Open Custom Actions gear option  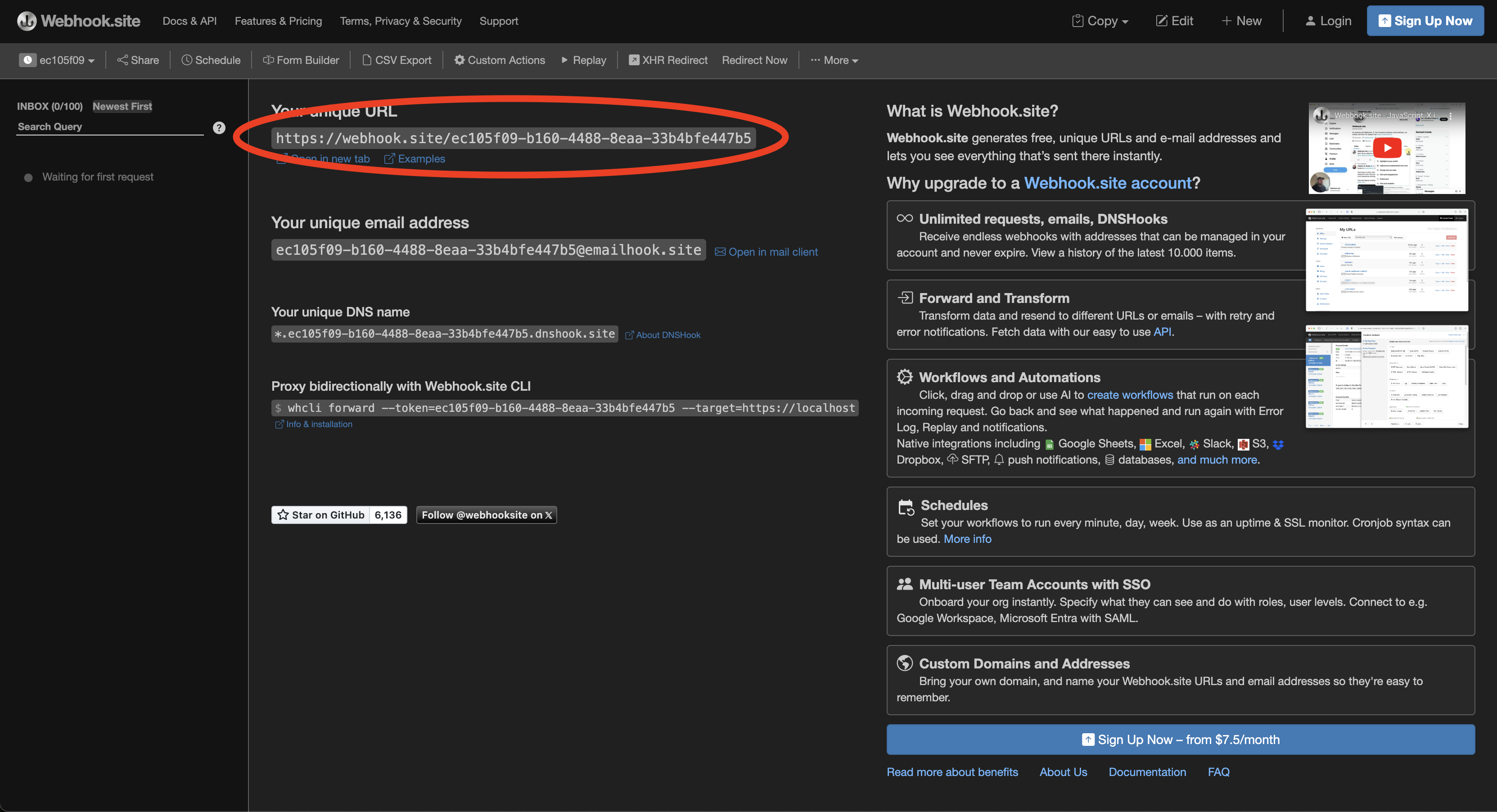pyautogui.click(x=500, y=60)
